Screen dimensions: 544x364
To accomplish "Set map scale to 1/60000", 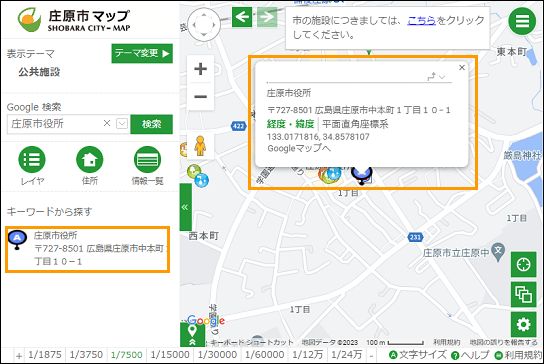I will 265,355.
